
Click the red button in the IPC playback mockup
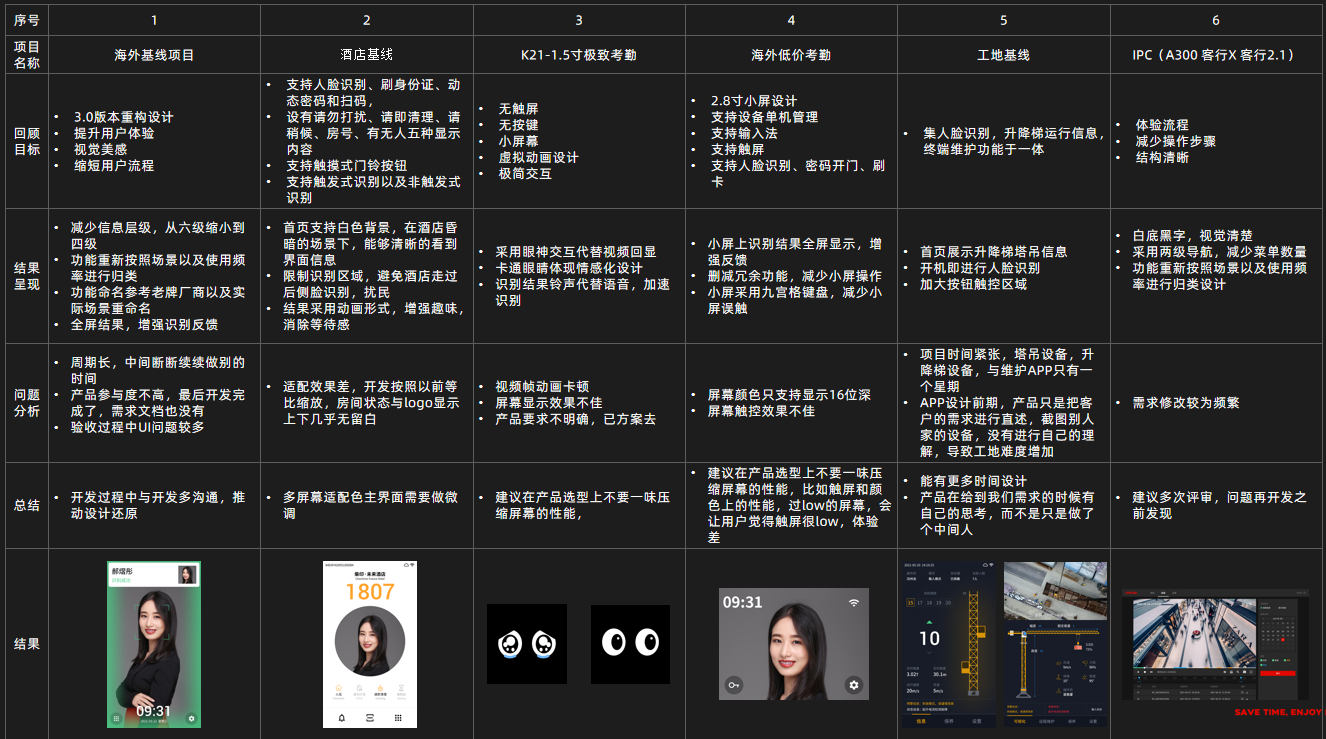(1278, 673)
